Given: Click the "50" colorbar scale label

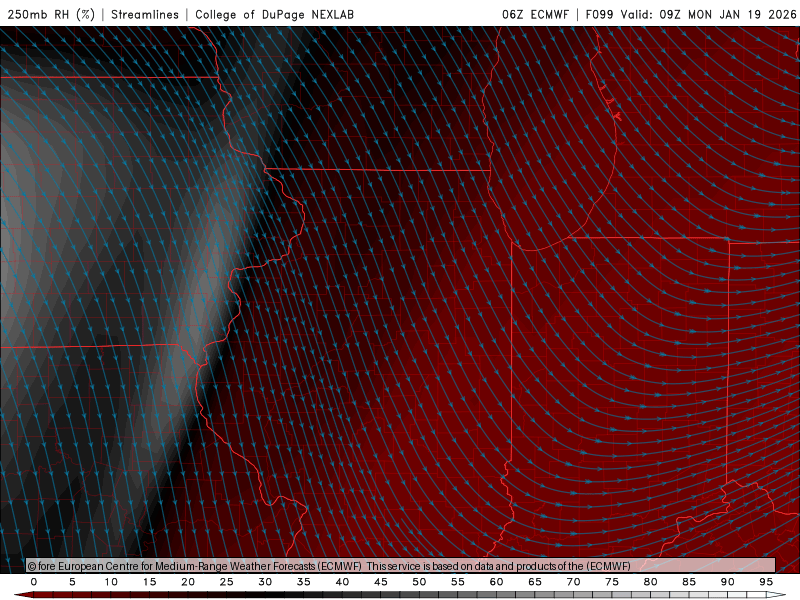Looking at the screenshot, I should pos(419,582).
